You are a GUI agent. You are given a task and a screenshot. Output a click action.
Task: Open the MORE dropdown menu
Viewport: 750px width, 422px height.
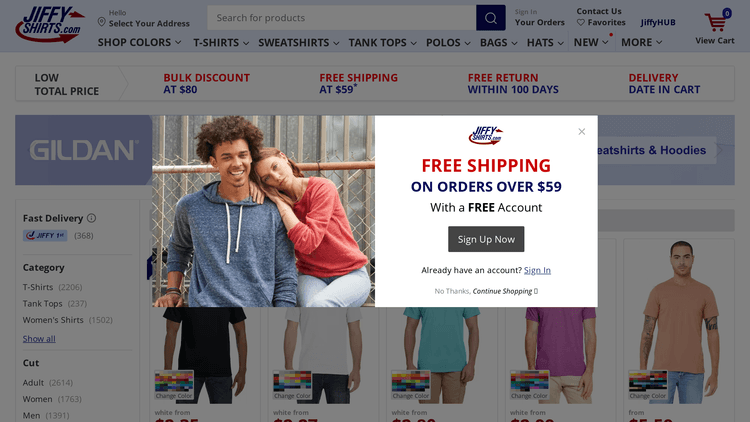coord(641,43)
